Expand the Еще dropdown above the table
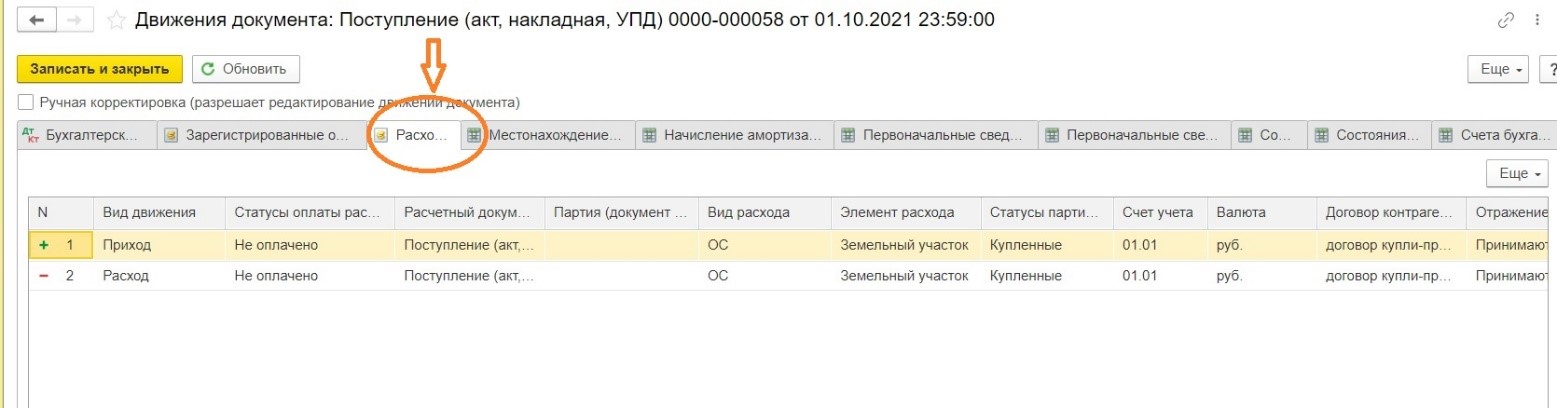The height and width of the screenshot is (408, 1557). (x=1517, y=173)
